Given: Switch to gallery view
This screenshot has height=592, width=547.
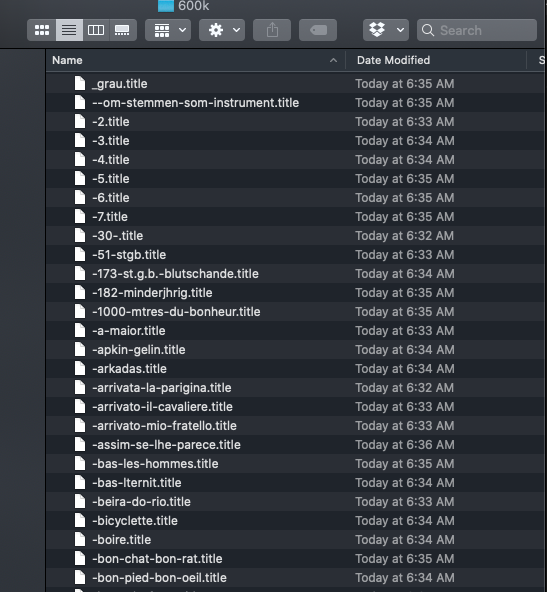Looking at the screenshot, I should tap(122, 30).
